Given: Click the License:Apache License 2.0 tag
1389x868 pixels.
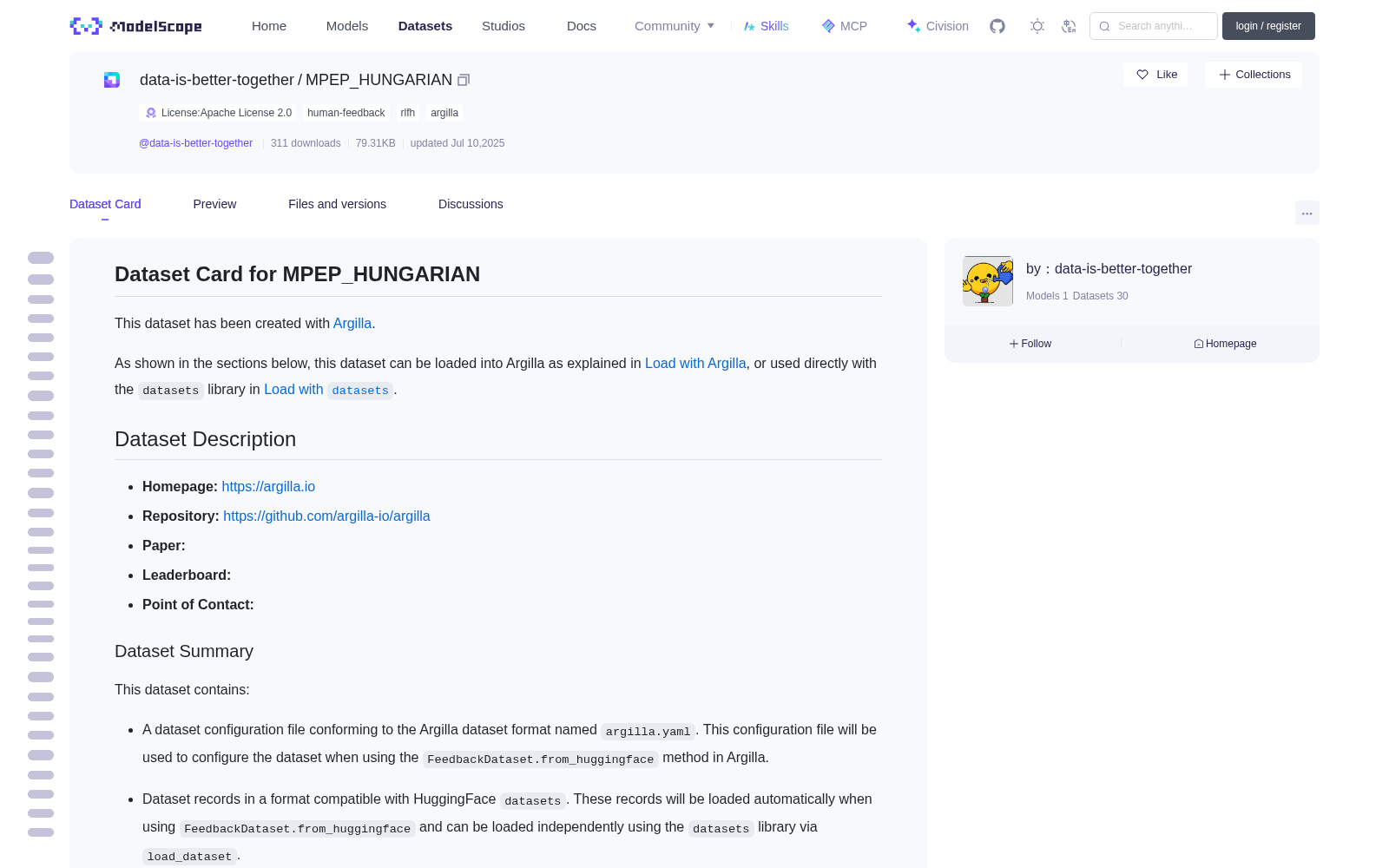Looking at the screenshot, I should [x=218, y=113].
